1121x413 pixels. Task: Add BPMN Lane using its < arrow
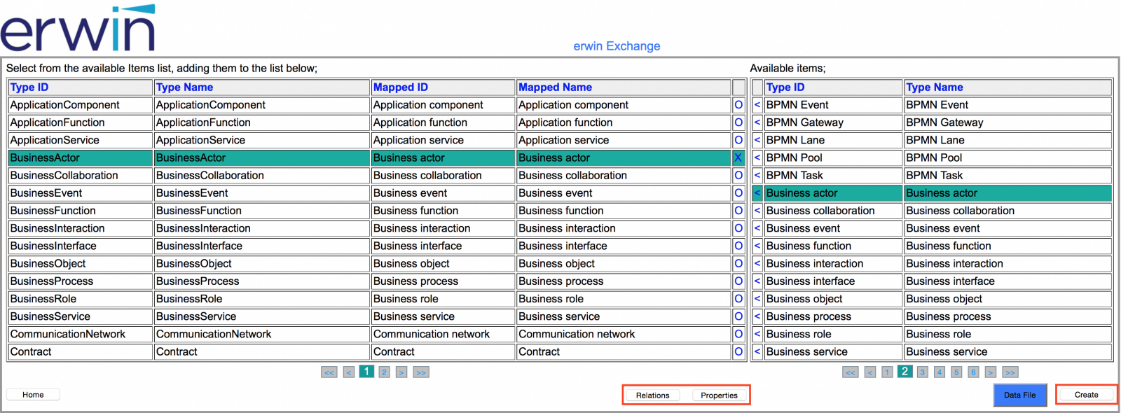pyautogui.click(x=757, y=140)
